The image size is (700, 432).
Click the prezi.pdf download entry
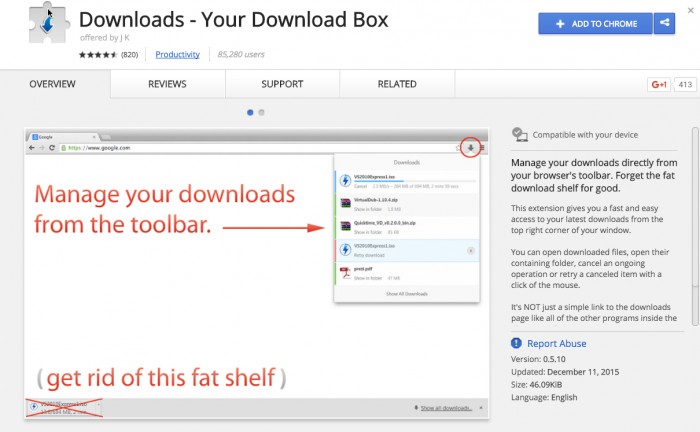pos(407,273)
